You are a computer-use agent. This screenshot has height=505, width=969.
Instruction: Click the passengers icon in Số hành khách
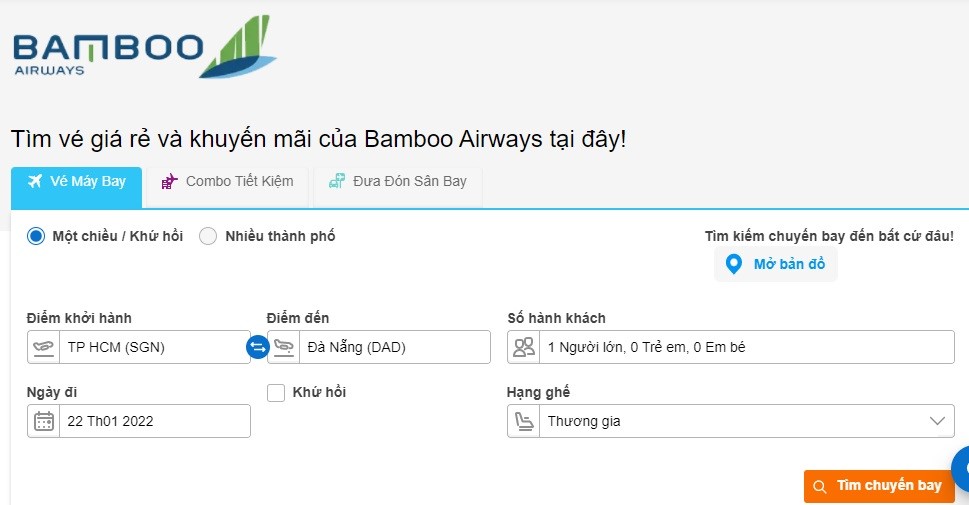pyautogui.click(x=525, y=348)
